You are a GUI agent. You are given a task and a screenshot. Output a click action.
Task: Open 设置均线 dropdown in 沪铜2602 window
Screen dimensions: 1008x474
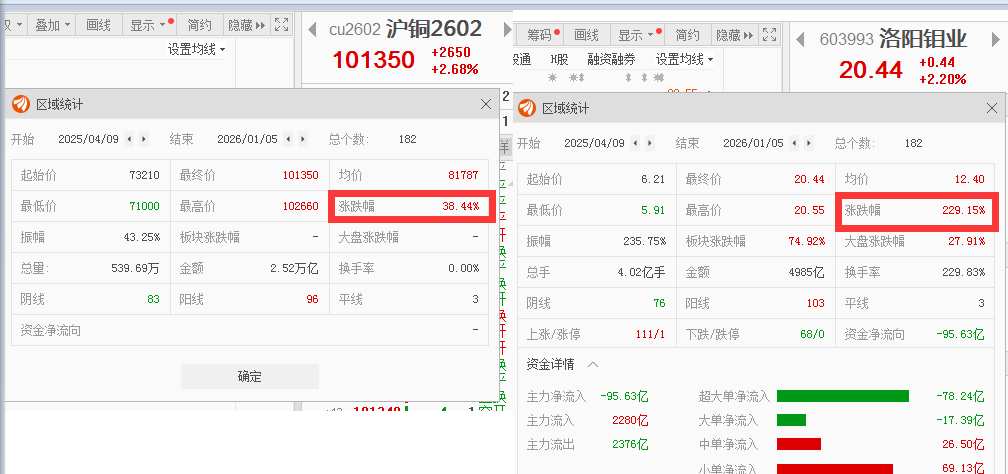197,49
